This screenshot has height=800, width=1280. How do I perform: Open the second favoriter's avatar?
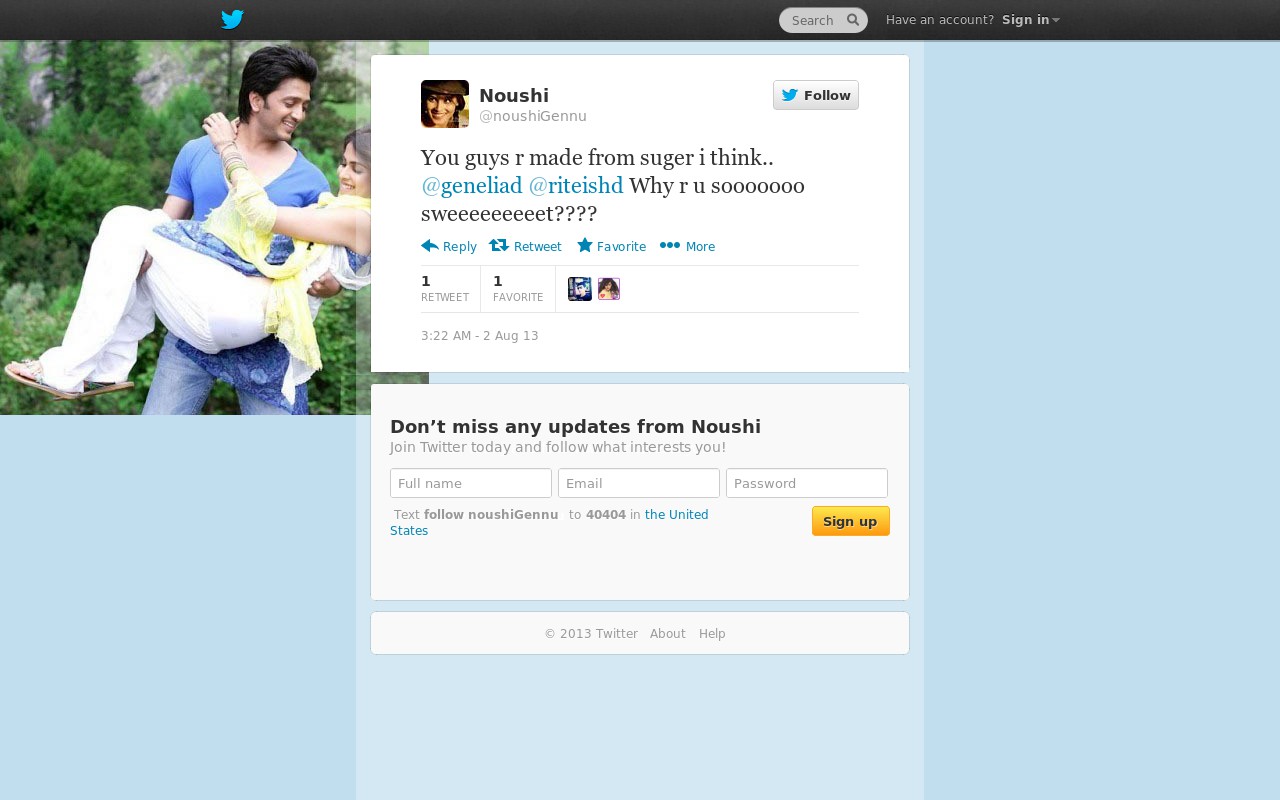point(609,289)
